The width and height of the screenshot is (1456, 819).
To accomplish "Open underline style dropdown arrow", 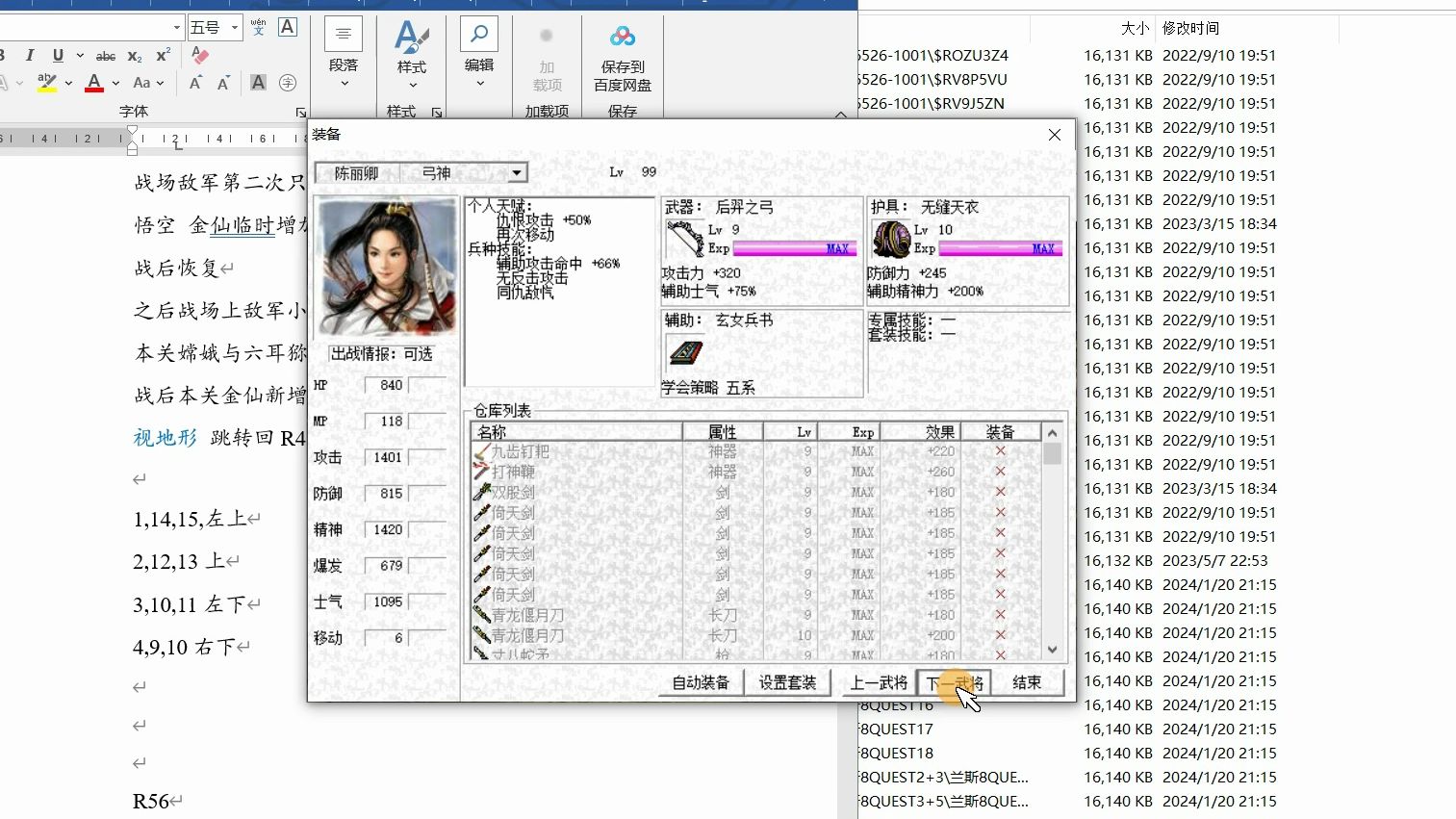I will point(79,56).
